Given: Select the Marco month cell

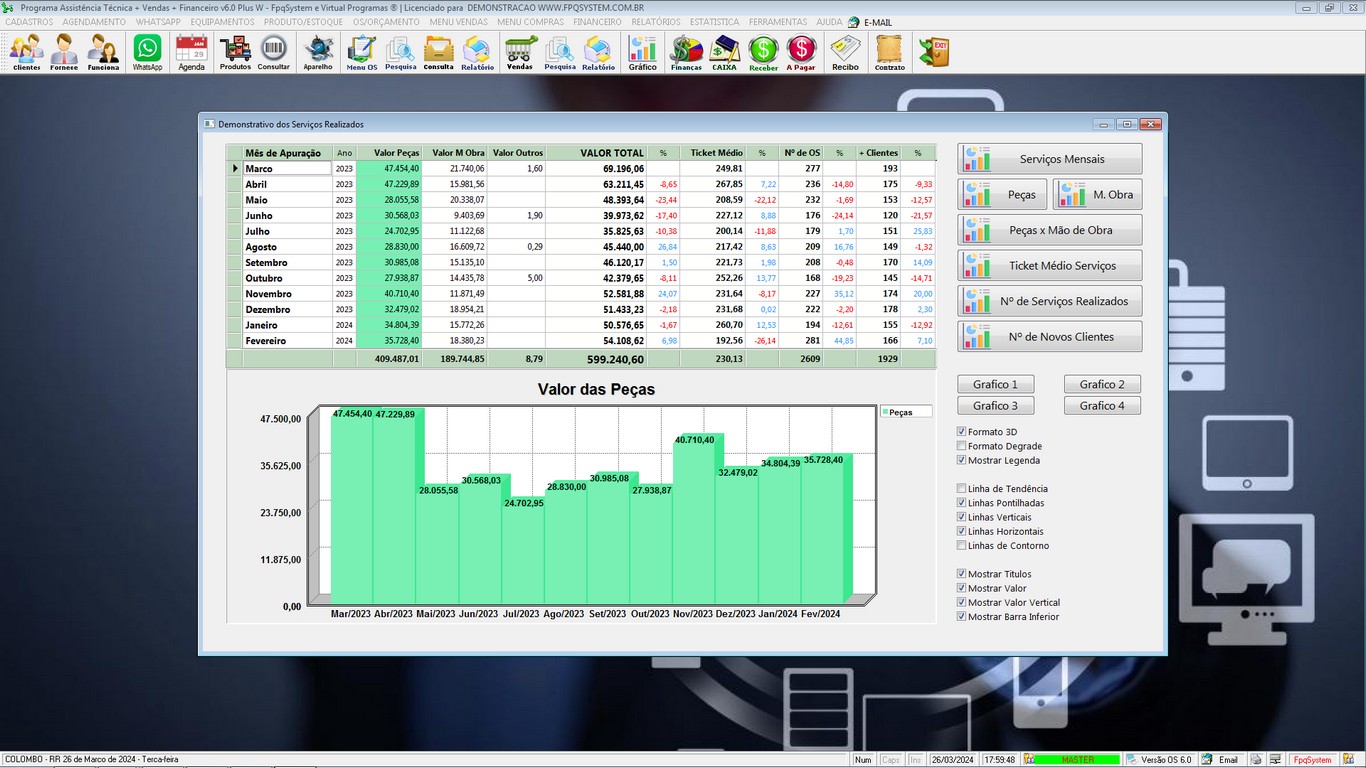Looking at the screenshot, I should 287,169.
